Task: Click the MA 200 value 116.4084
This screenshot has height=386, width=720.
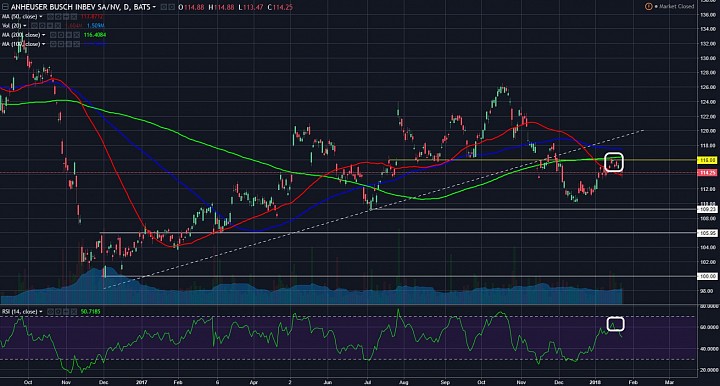Action: point(95,35)
